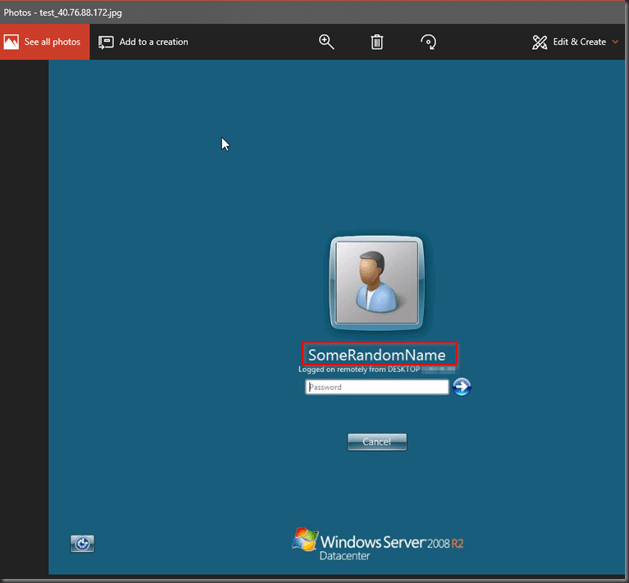The width and height of the screenshot is (629, 583).
Task: Focus the Password input field
Action: 376,387
